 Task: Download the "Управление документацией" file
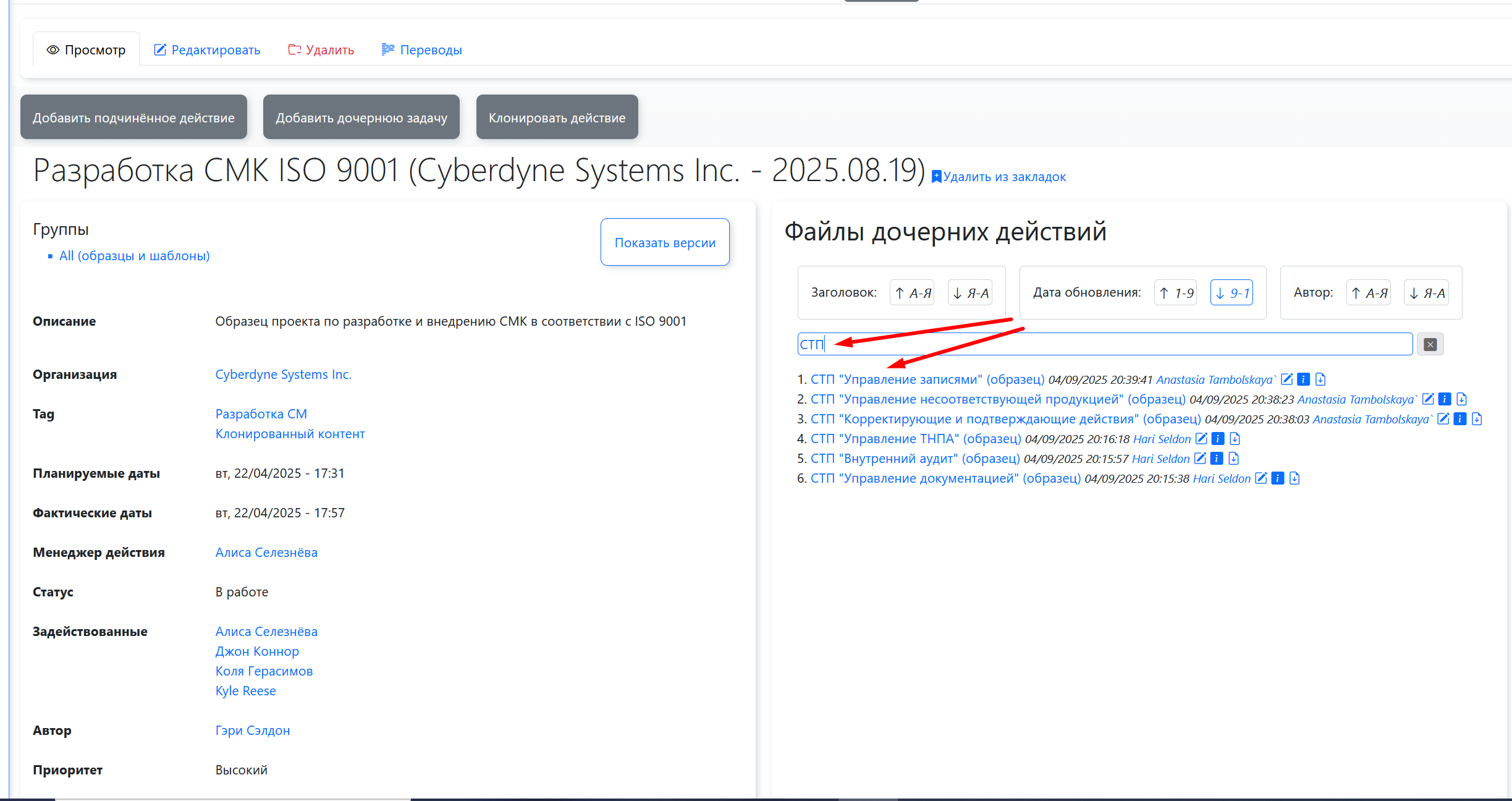pyautogui.click(x=1294, y=478)
